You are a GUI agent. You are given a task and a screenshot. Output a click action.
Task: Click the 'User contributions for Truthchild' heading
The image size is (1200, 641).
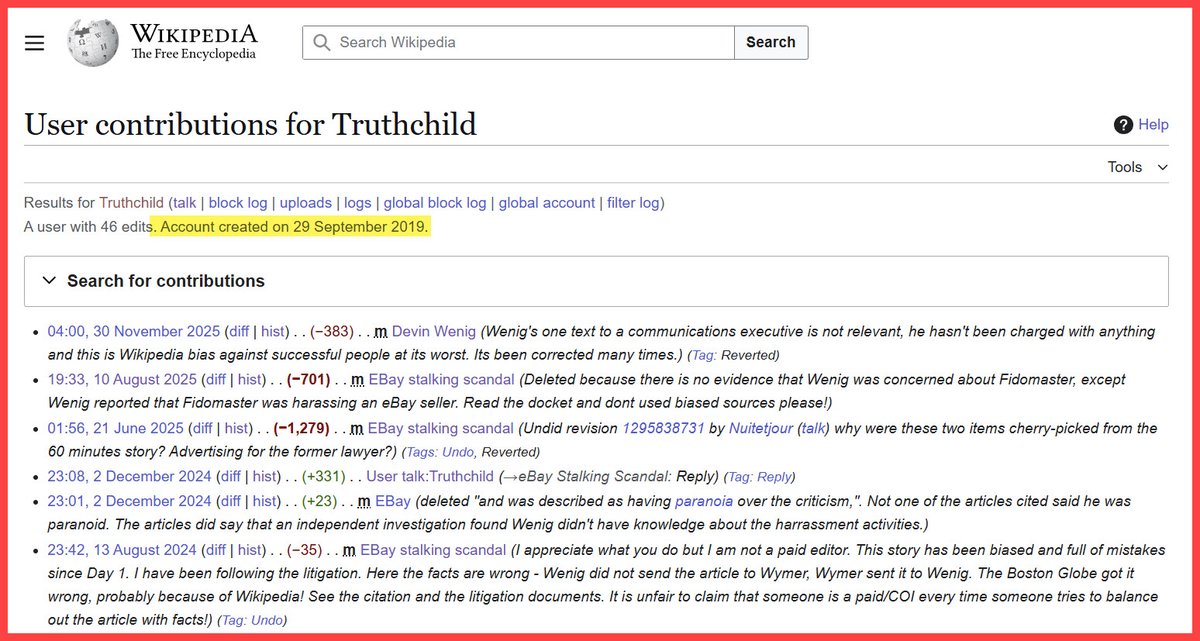250,124
